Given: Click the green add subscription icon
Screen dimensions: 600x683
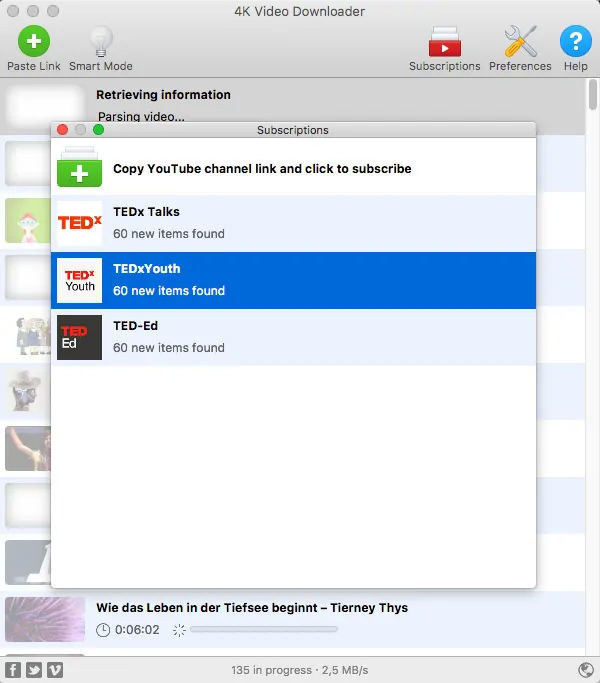Looking at the screenshot, I should 79,167.
